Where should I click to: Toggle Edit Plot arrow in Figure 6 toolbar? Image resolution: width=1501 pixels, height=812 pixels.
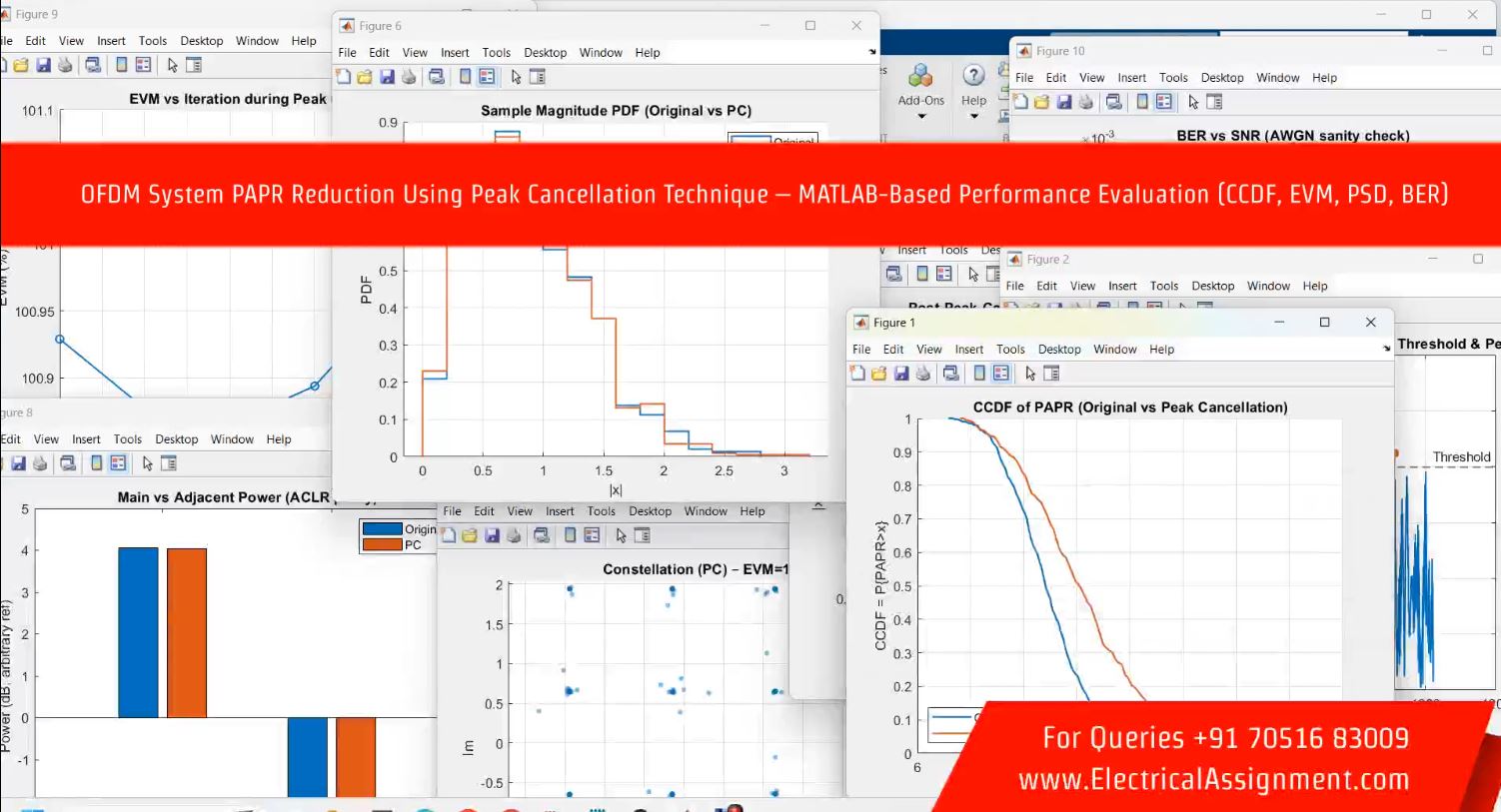516,77
